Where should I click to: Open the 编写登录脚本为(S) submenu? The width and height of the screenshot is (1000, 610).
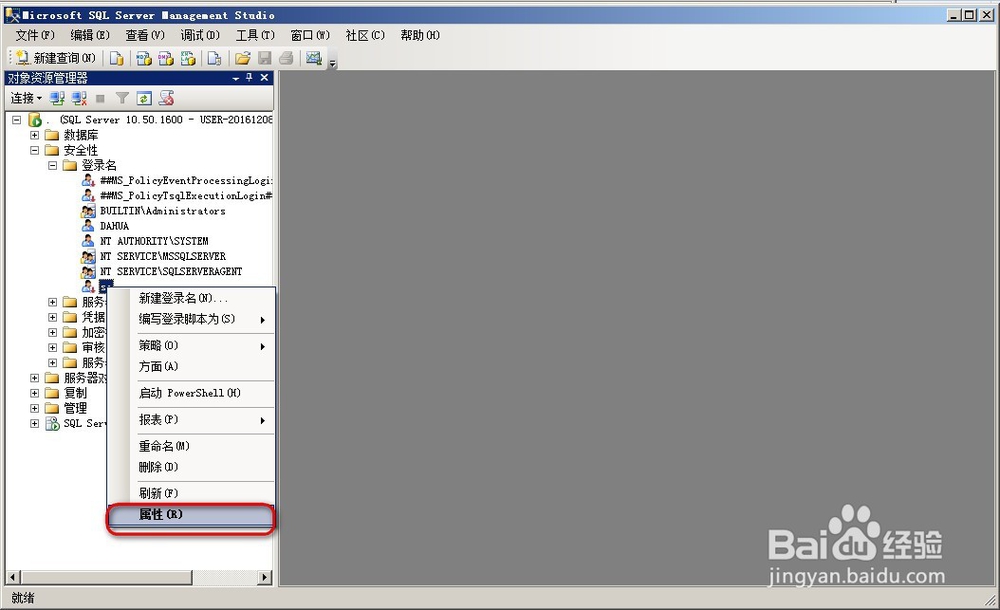pyautogui.click(x=191, y=319)
